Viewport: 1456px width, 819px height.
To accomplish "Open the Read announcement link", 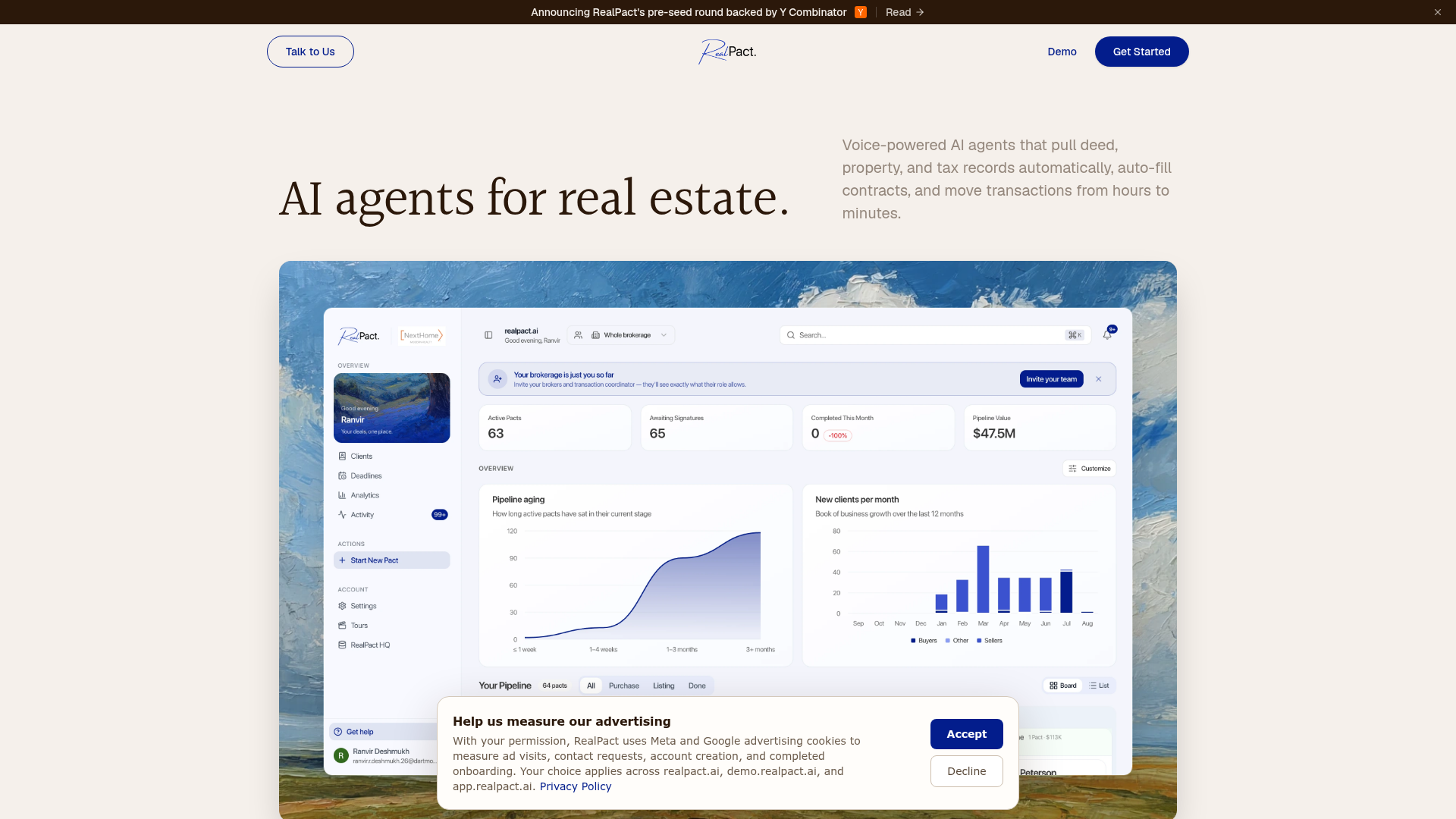I will tap(905, 12).
